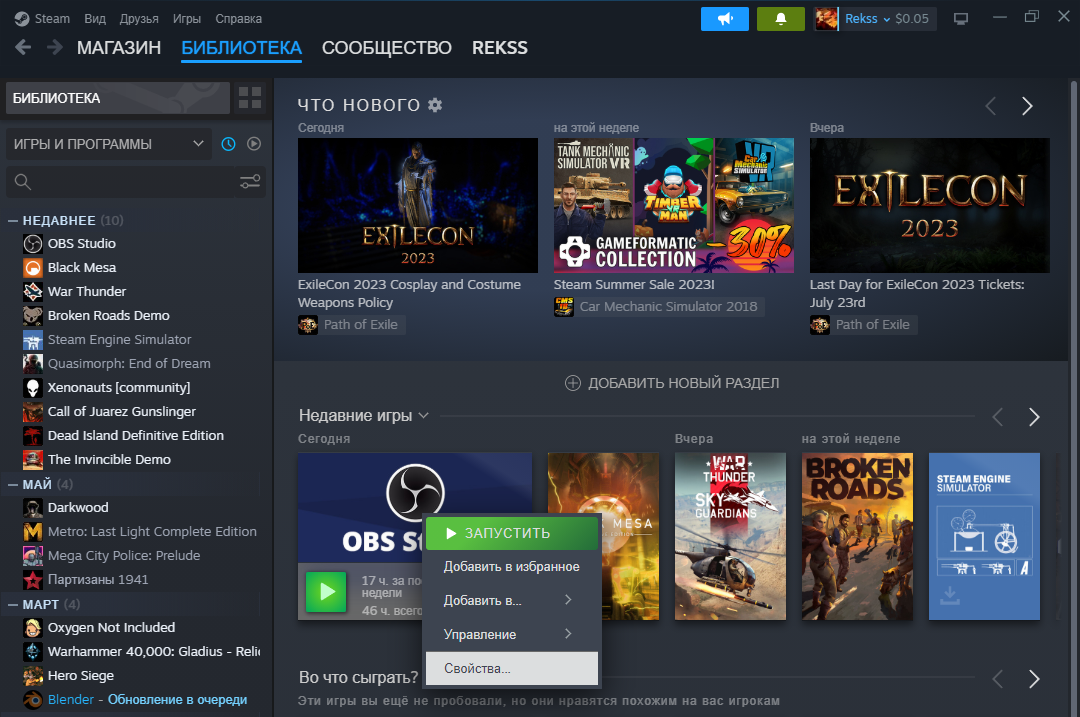Click the plus icon to add section
1080x717 pixels.
572,383
